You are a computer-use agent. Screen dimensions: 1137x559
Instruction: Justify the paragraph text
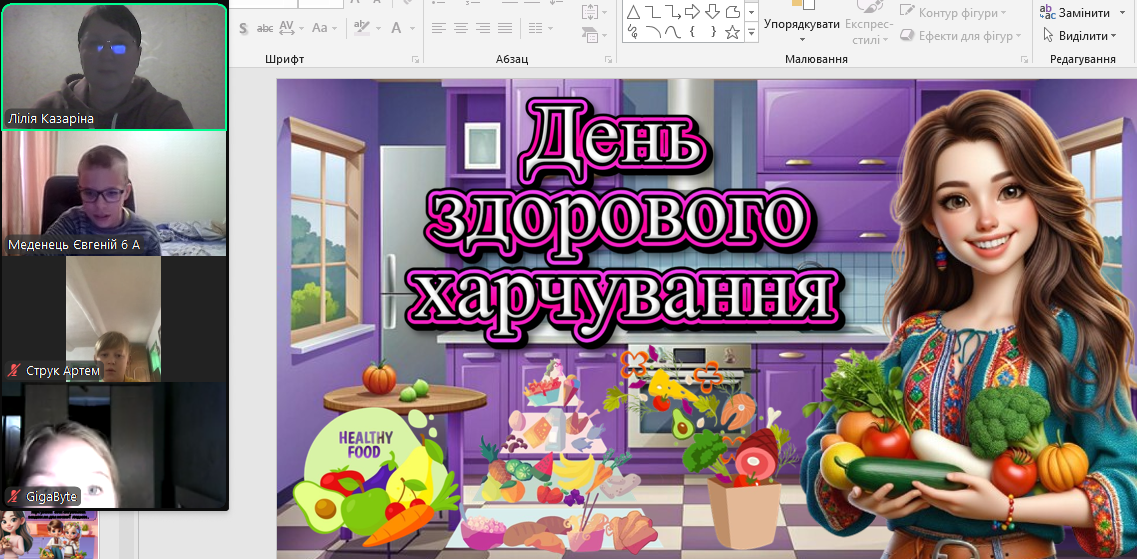point(505,28)
